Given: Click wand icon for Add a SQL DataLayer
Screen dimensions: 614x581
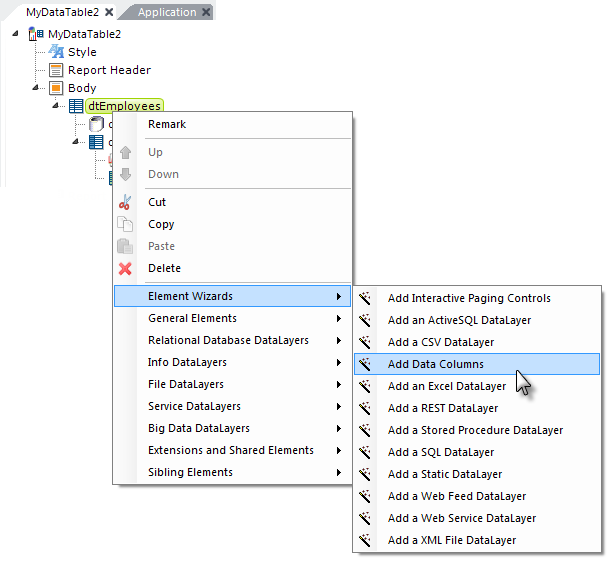Looking at the screenshot, I should pyautogui.click(x=365, y=452).
